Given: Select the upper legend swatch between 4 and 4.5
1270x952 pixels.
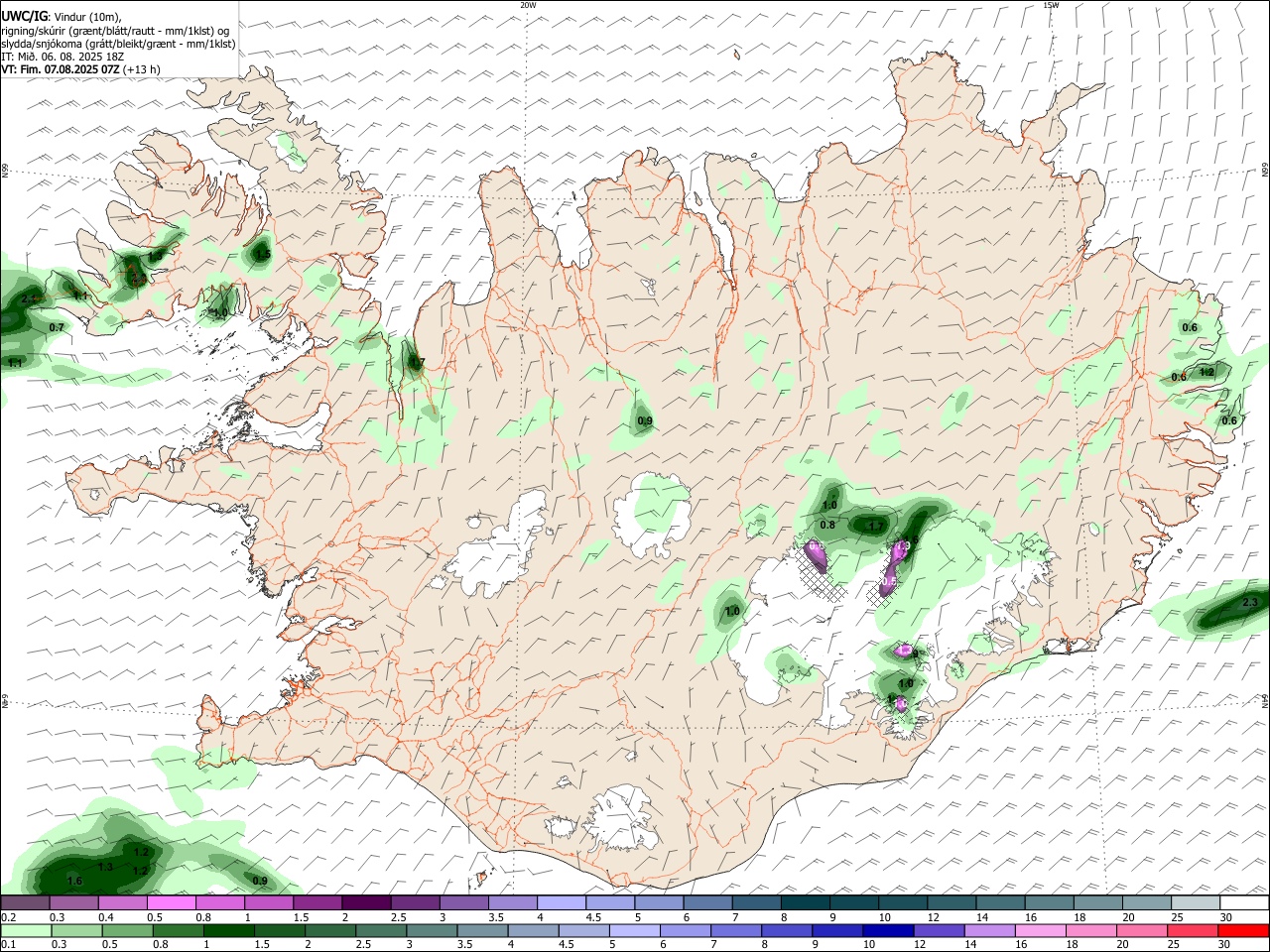Looking at the screenshot, I should click(x=561, y=903).
